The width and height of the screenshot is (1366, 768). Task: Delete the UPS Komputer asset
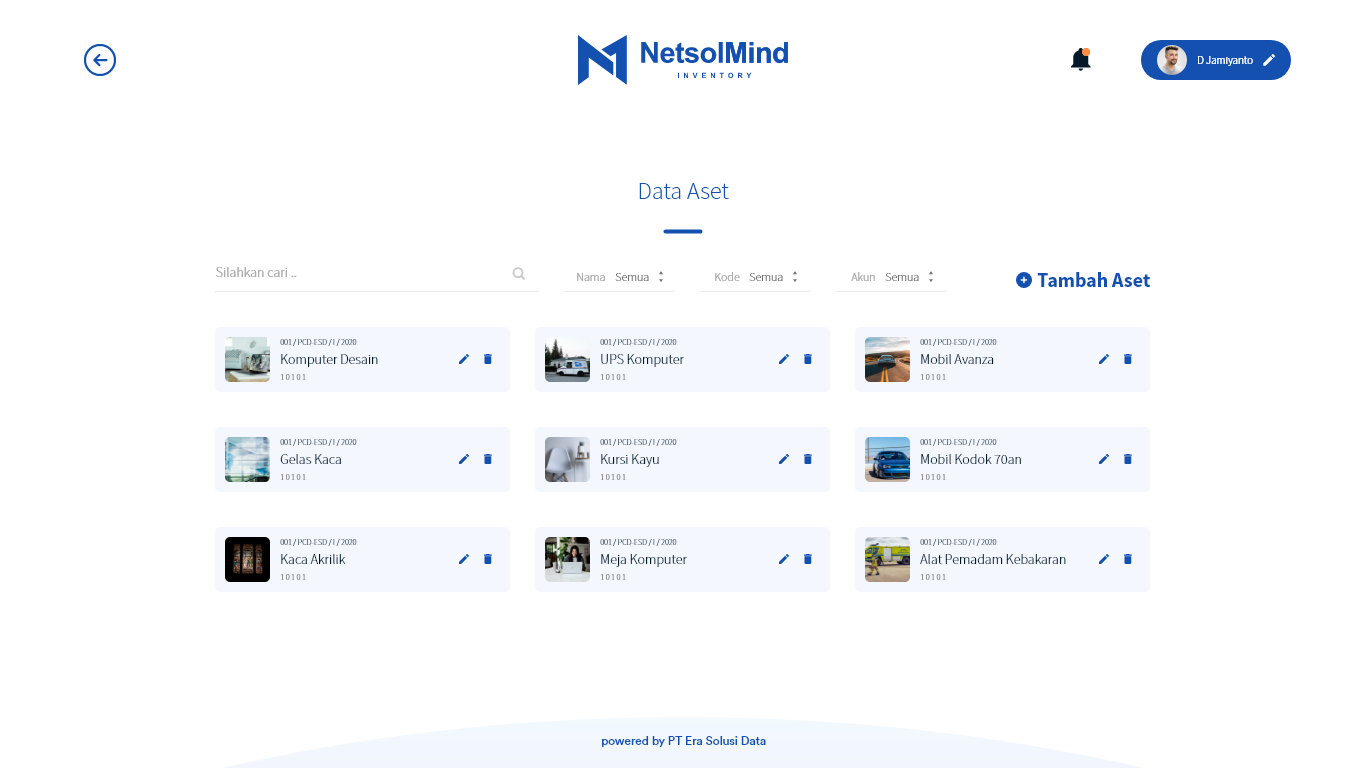point(808,359)
